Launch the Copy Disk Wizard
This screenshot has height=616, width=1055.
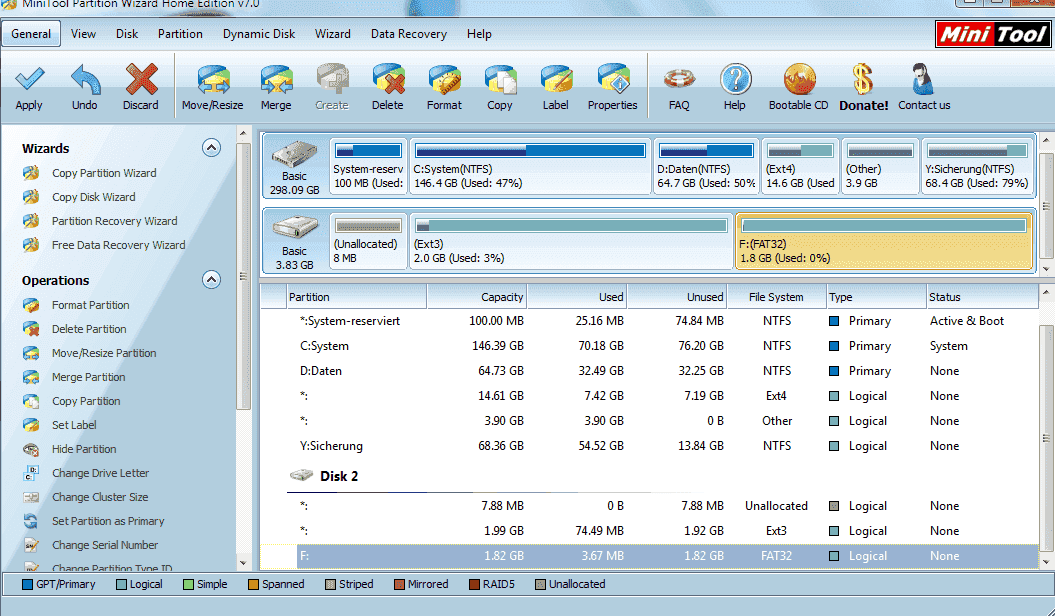94,197
